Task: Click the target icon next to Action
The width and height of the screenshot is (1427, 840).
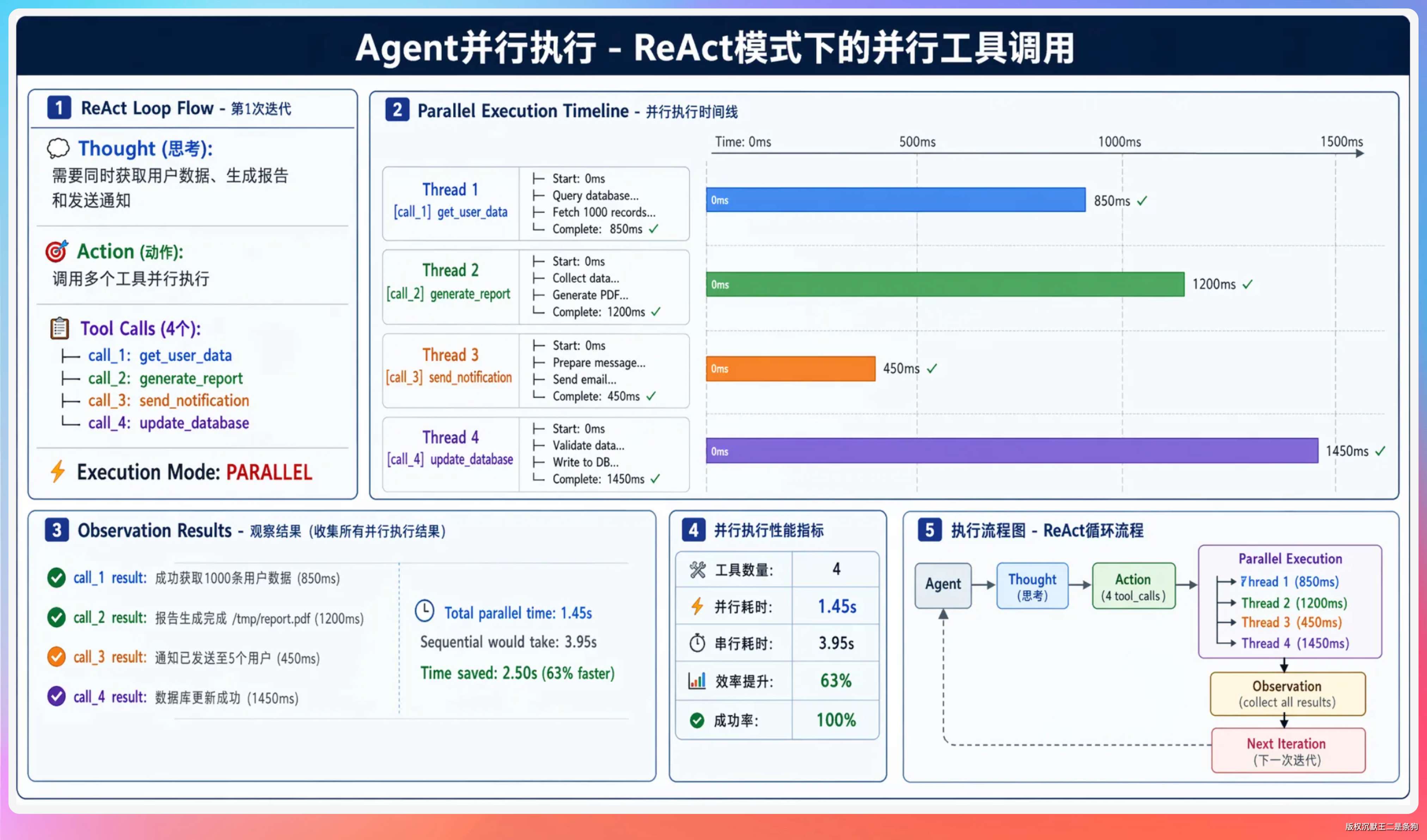Action: 56,251
